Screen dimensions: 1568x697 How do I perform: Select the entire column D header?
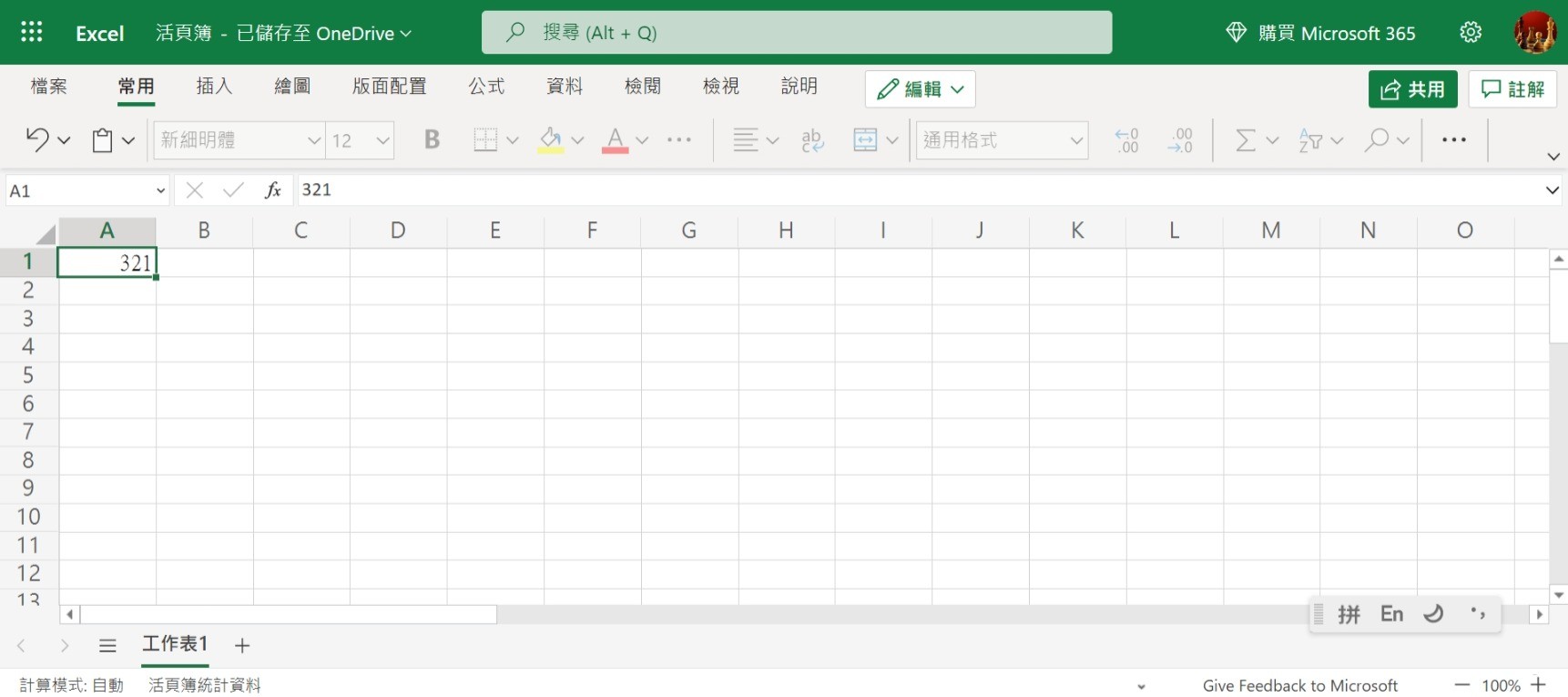pyautogui.click(x=398, y=231)
